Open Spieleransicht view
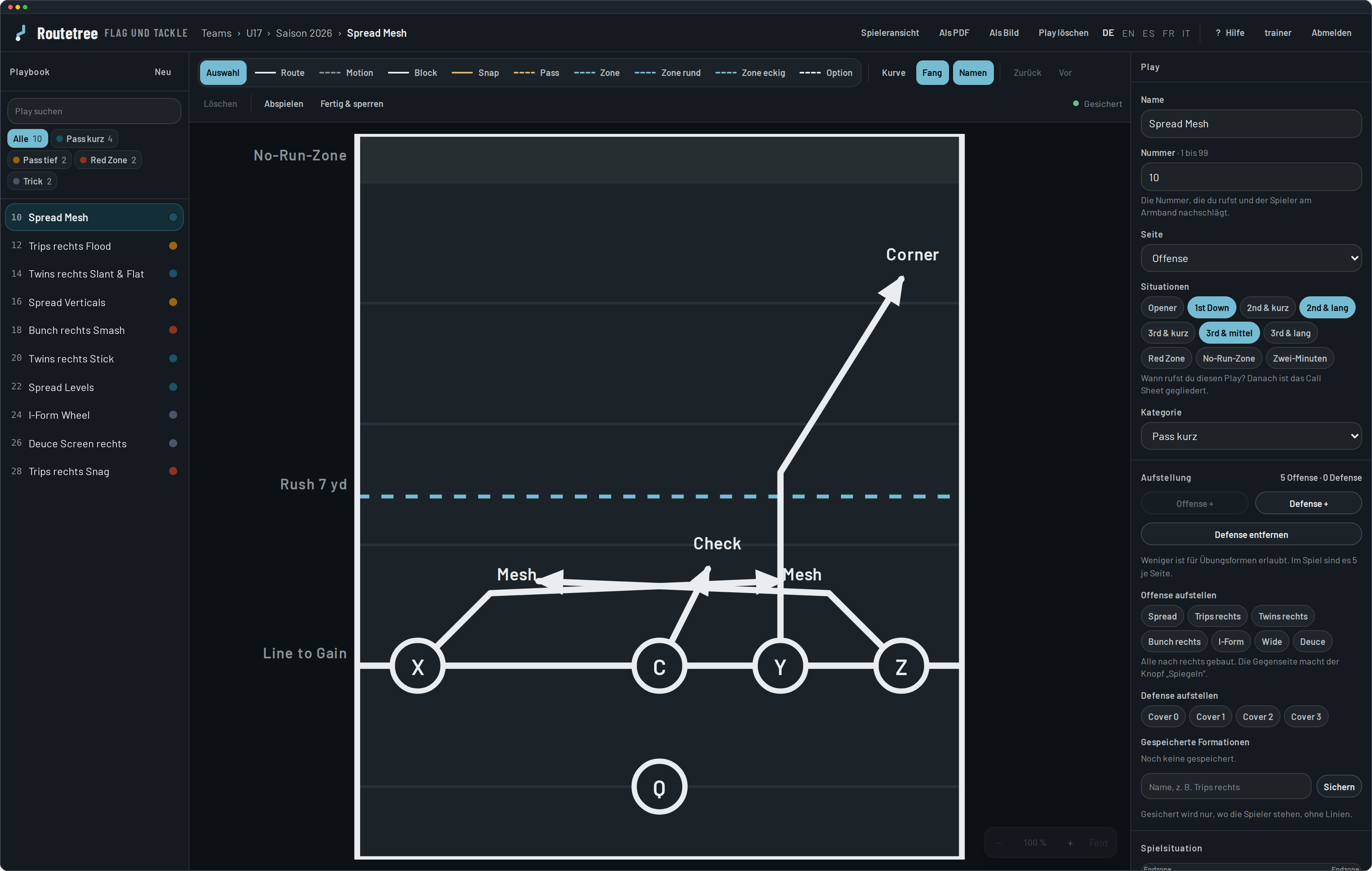The height and width of the screenshot is (871, 1372). coord(889,33)
